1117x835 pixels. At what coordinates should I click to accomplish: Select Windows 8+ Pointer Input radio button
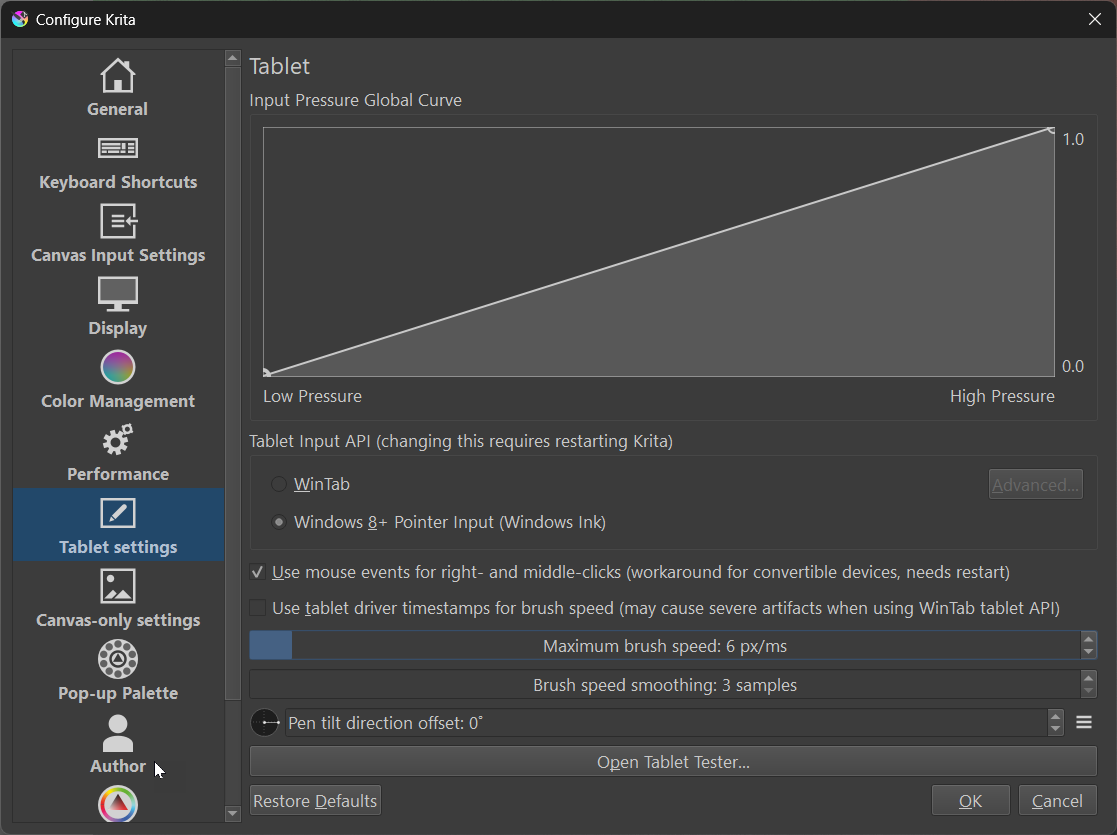(x=279, y=522)
